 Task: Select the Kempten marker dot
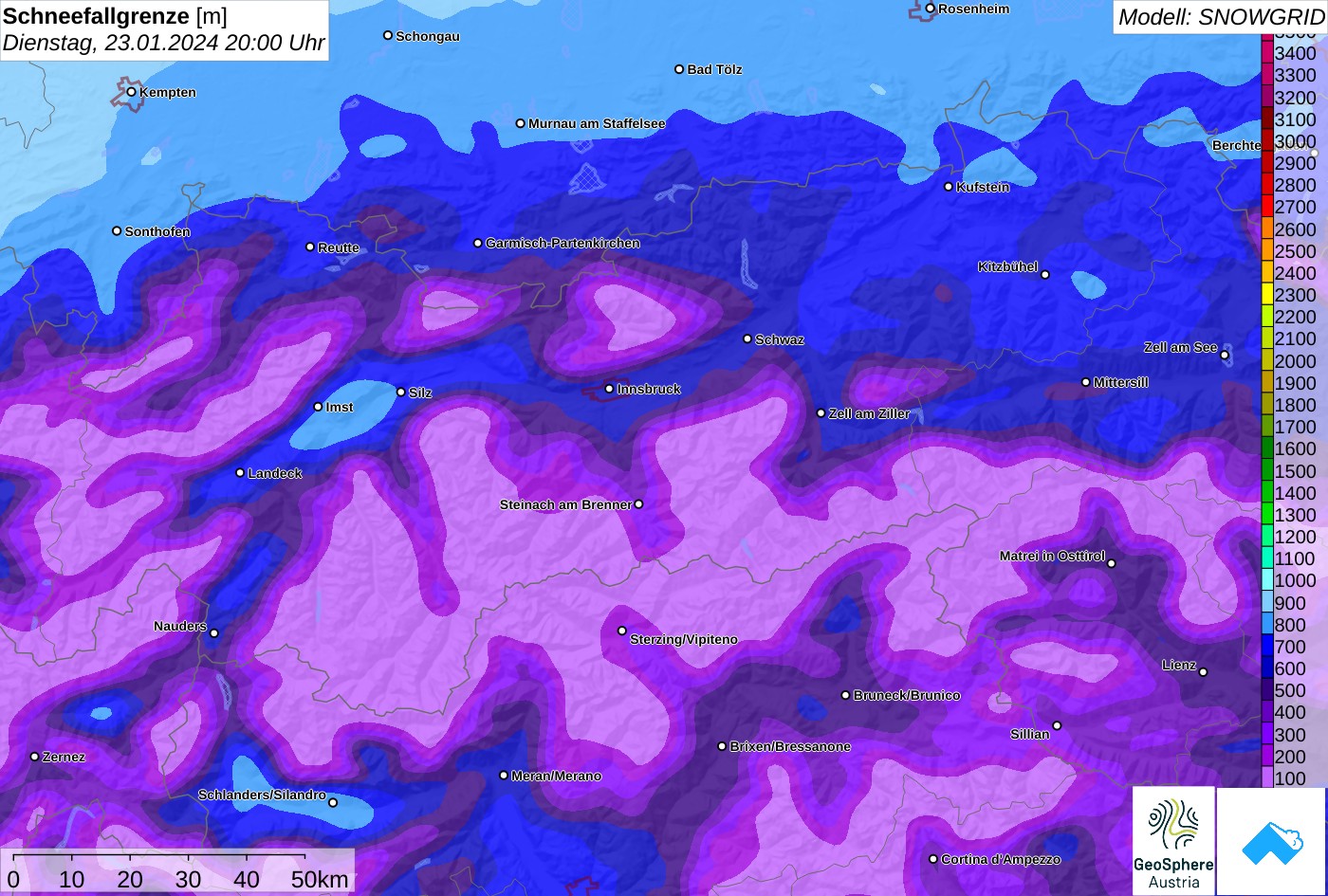tap(131, 92)
